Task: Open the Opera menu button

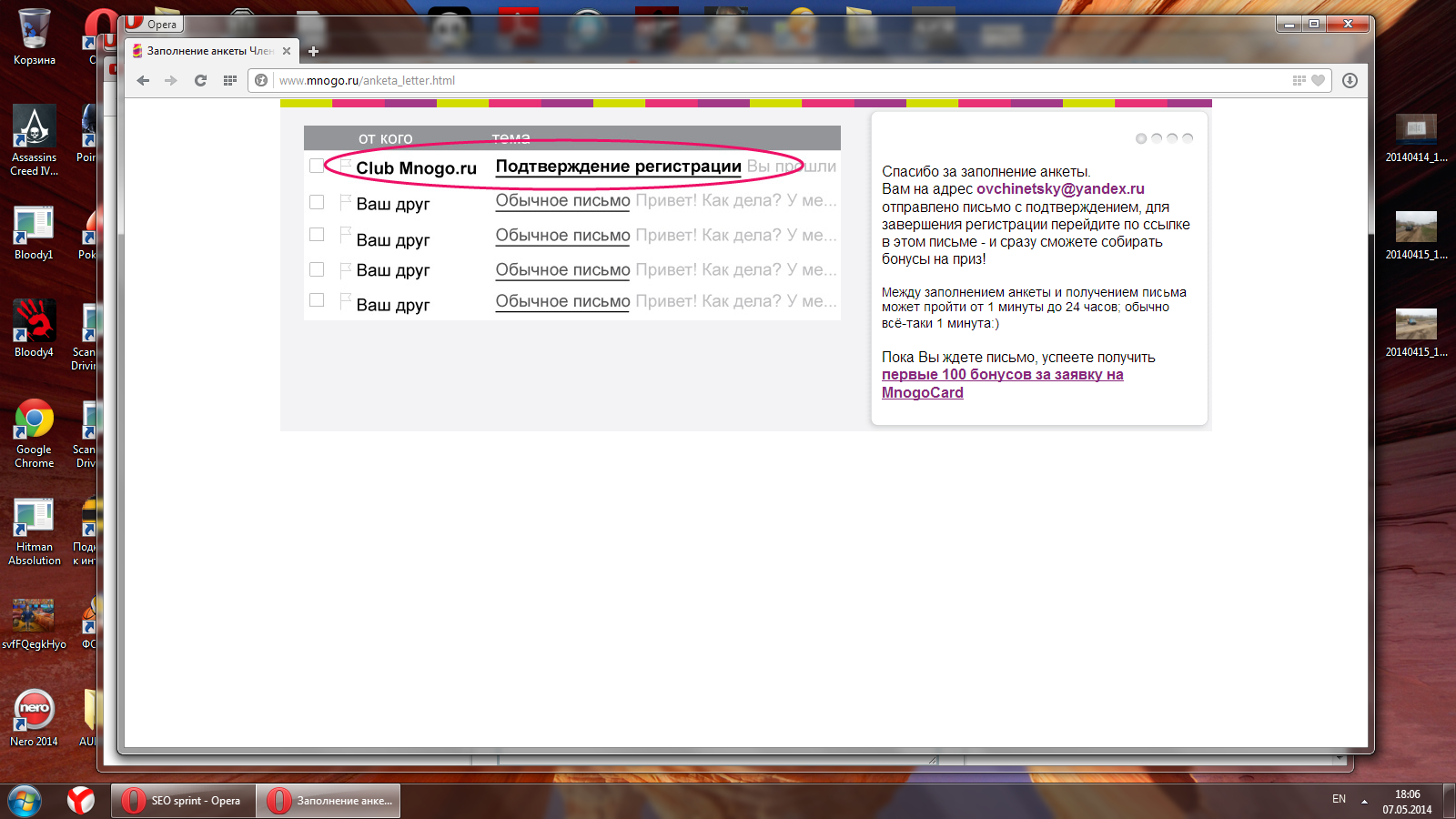Action: (x=152, y=24)
